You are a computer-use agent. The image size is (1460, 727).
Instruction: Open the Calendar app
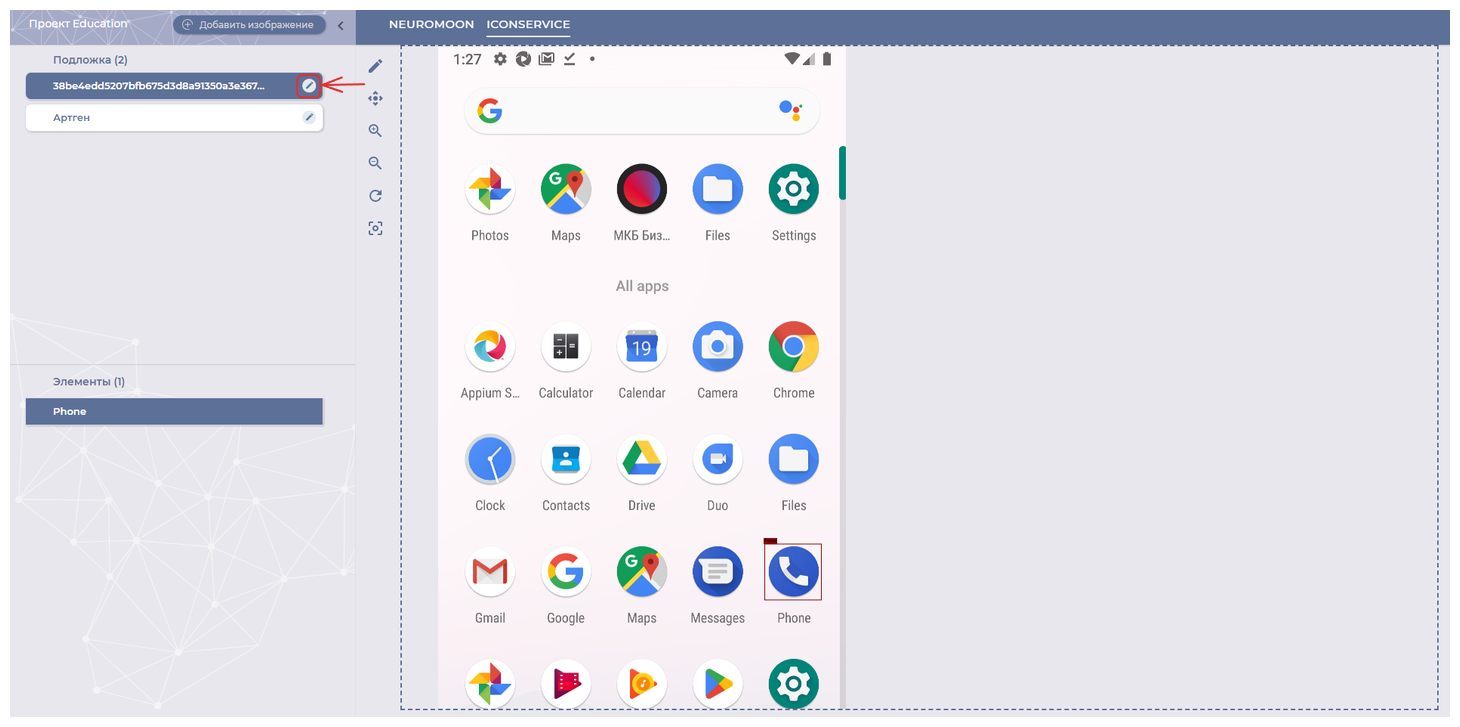point(642,347)
